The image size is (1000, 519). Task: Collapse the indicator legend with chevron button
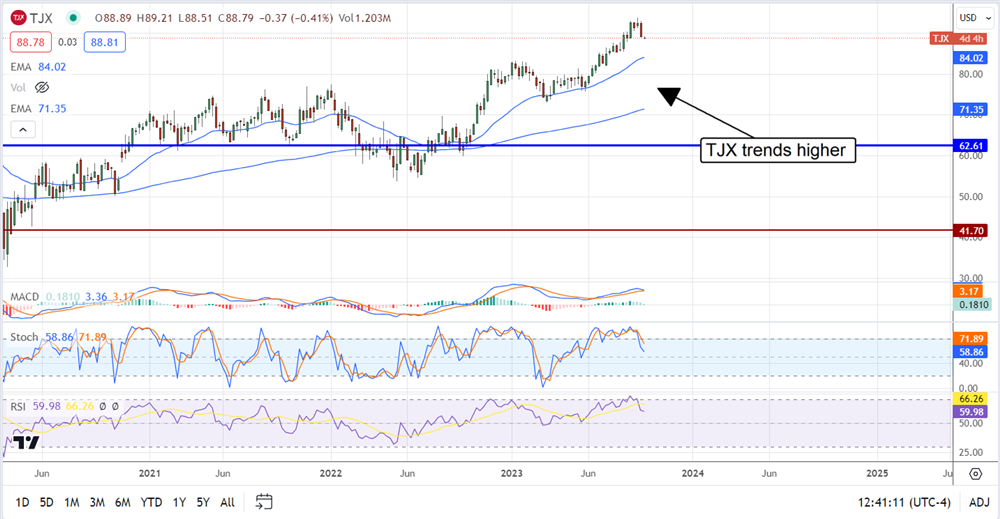(22, 129)
